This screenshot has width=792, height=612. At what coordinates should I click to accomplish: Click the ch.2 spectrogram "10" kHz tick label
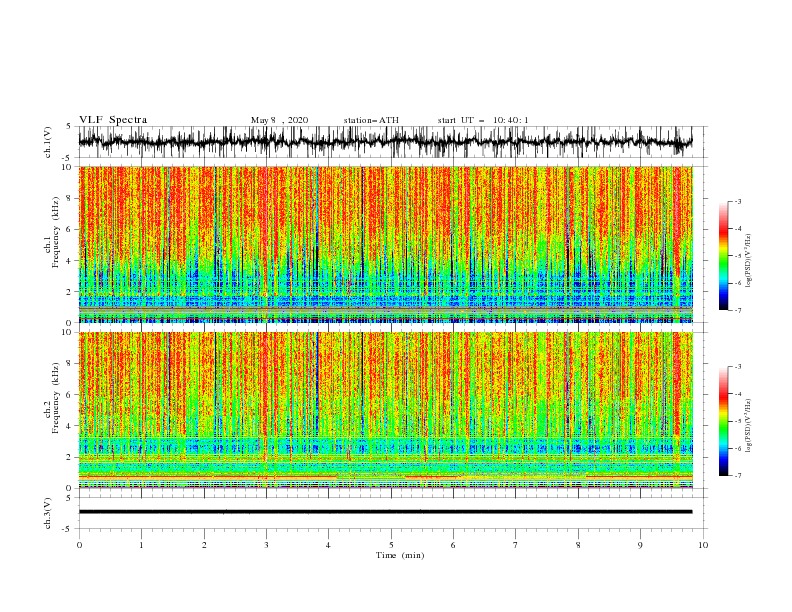pos(68,332)
